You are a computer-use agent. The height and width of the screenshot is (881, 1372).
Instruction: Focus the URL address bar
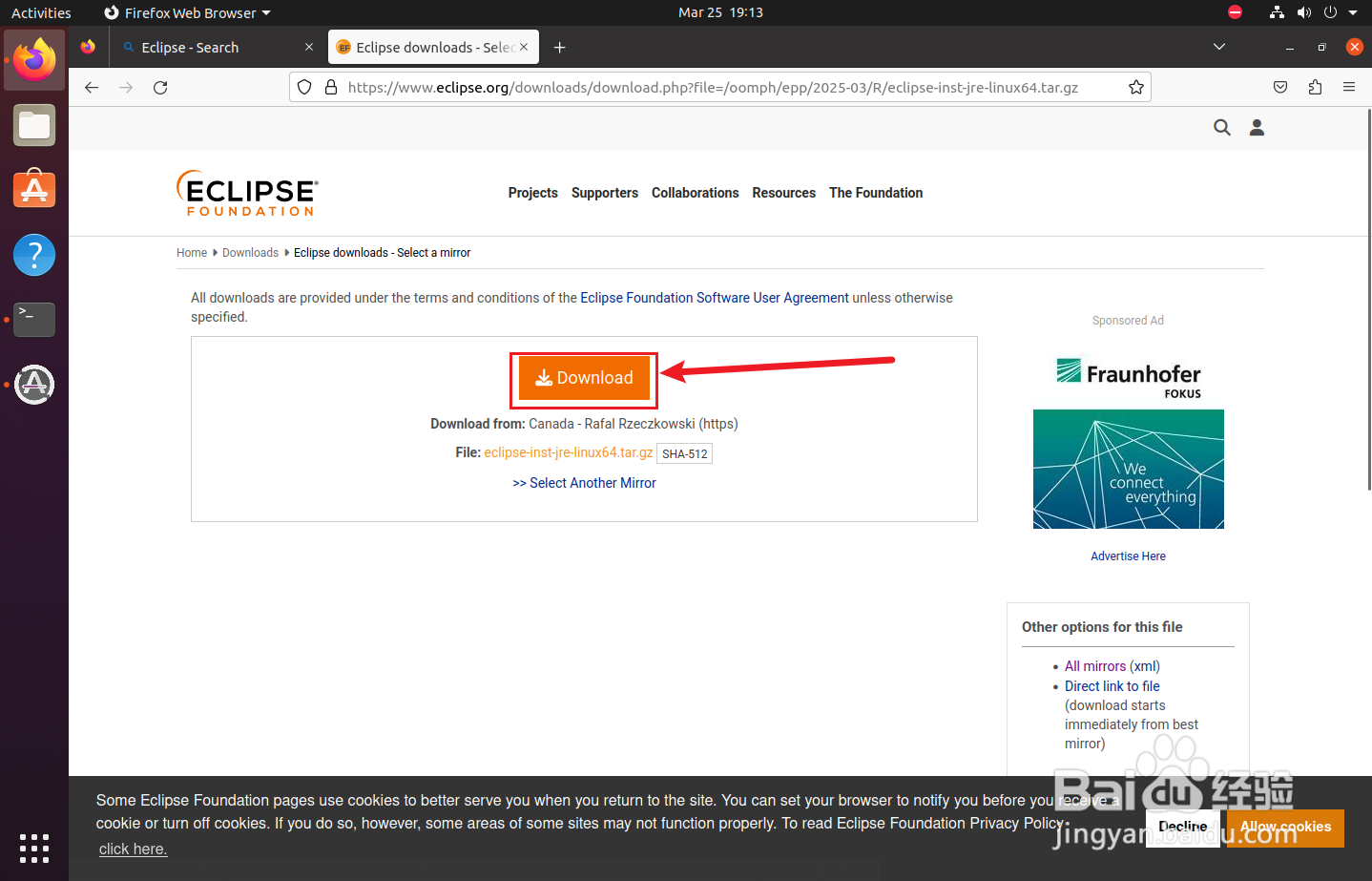(713, 87)
